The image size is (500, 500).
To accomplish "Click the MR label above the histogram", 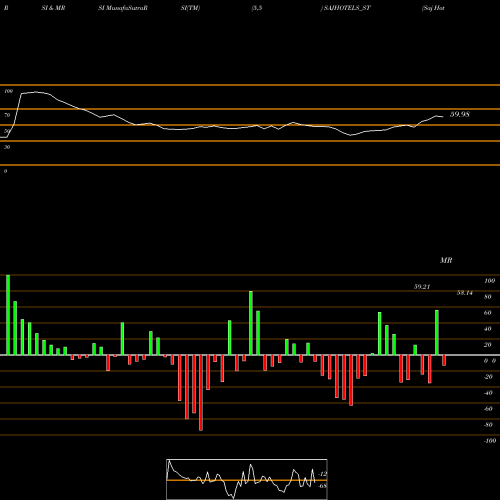I will click(446, 260).
